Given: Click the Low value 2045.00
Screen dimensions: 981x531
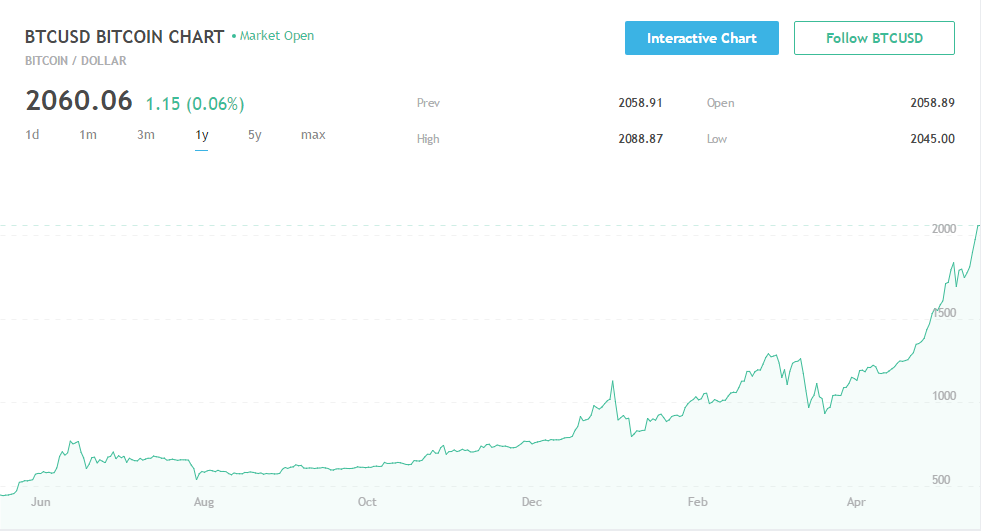Looking at the screenshot, I should 932,139.
